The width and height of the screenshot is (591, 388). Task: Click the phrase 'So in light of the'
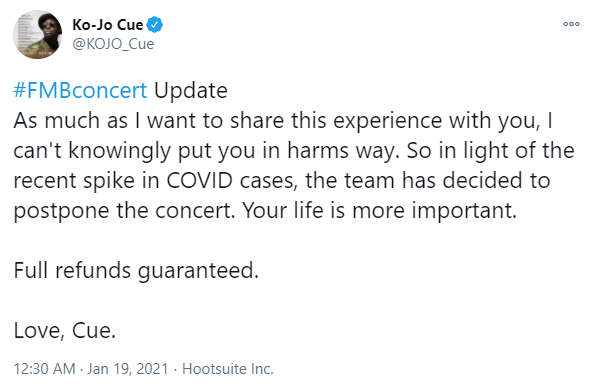click(x=491, y=151)
